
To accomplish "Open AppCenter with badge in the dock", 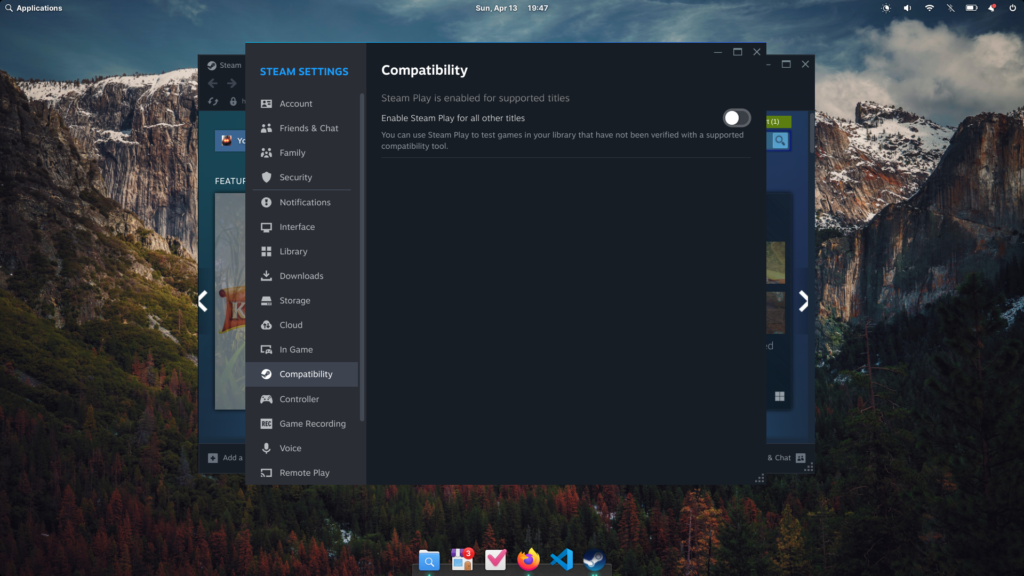I will 462,560.
